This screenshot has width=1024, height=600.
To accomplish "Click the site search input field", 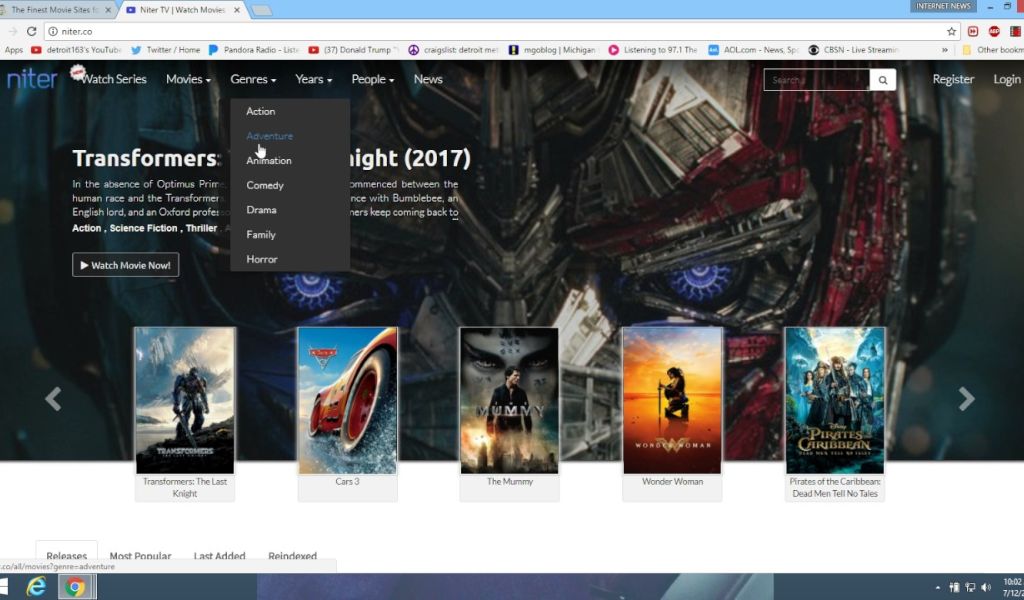I will click(816, 80).
